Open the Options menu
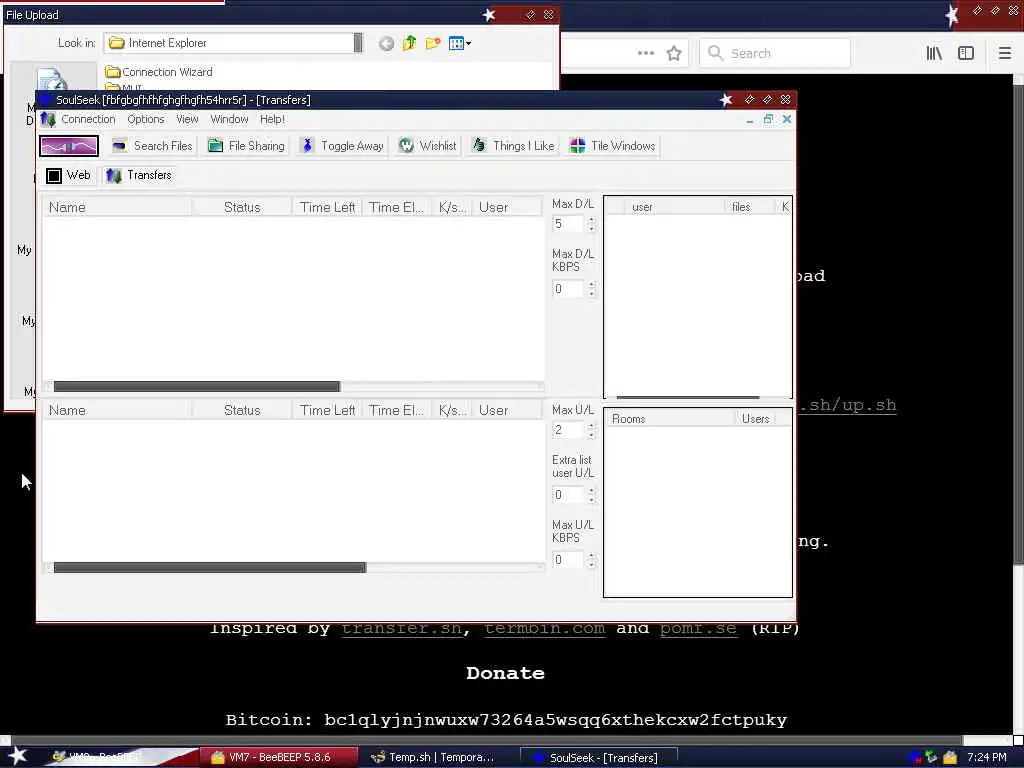Image resolution: width=1024 pixels, height=768 pixels. [146, 120]
